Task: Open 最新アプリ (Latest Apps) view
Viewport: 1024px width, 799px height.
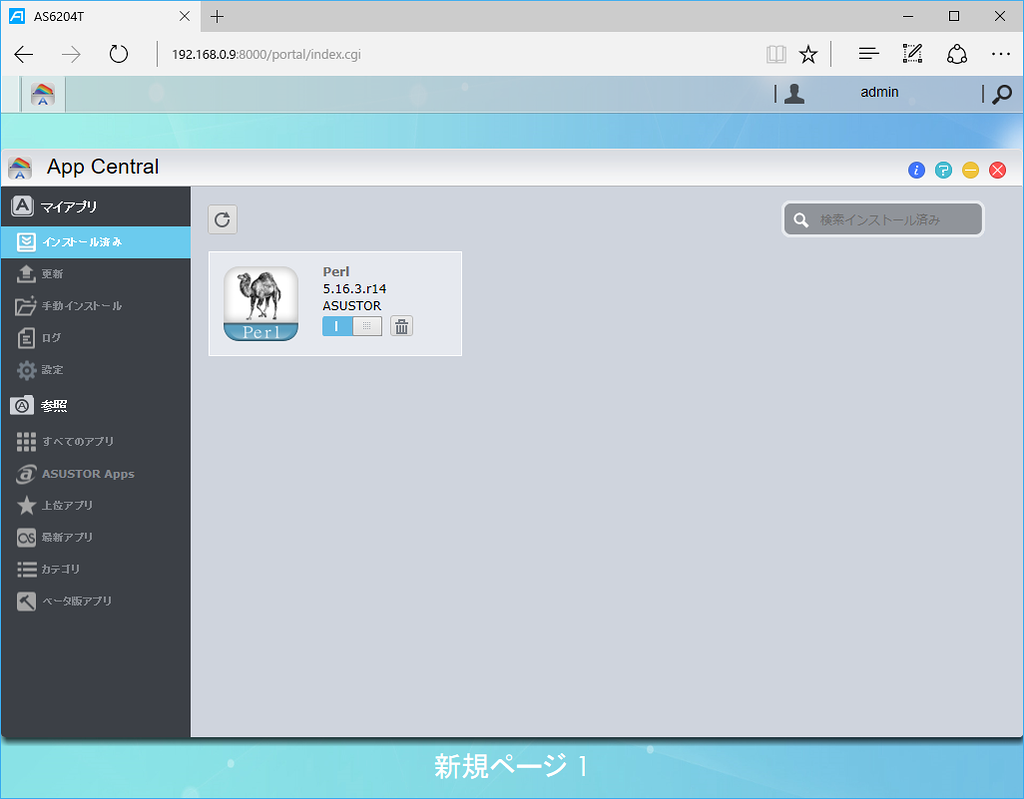Action: pyautogui.click(x=73, y=537)
